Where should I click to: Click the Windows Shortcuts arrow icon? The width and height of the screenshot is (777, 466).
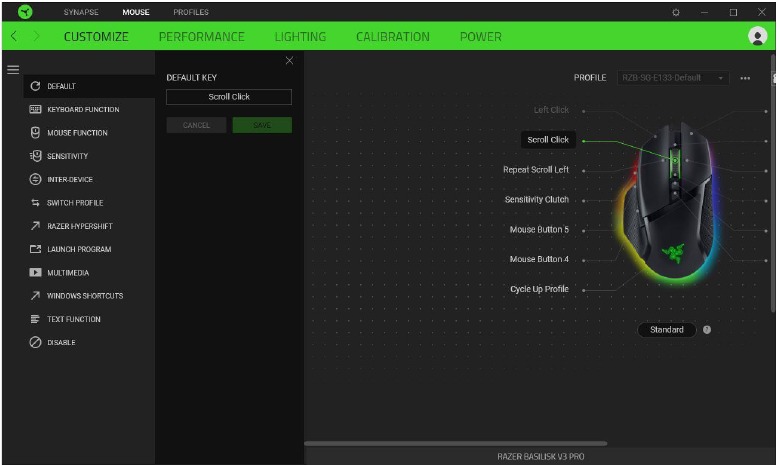tap(35, 295)
